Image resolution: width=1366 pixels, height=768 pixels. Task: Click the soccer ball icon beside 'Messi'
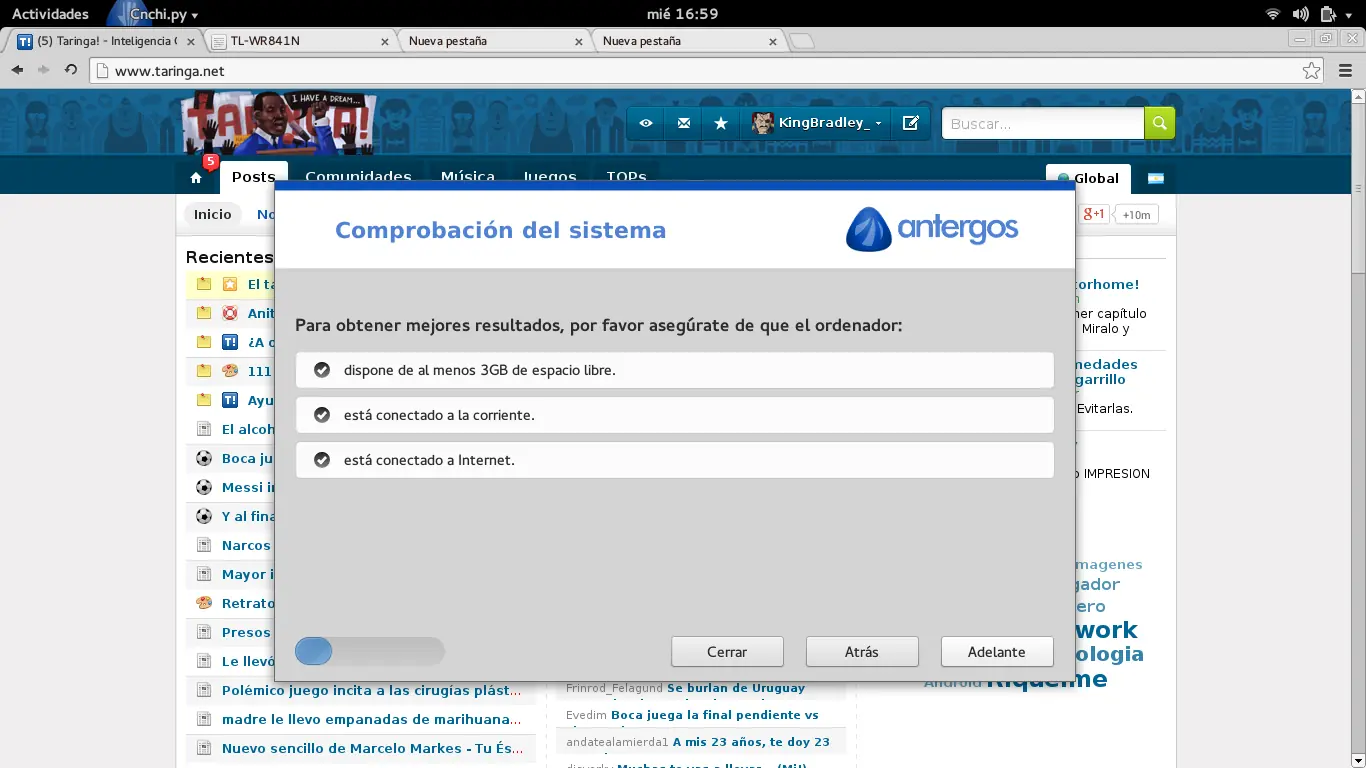pyautogui.click(x=204, y=487)
